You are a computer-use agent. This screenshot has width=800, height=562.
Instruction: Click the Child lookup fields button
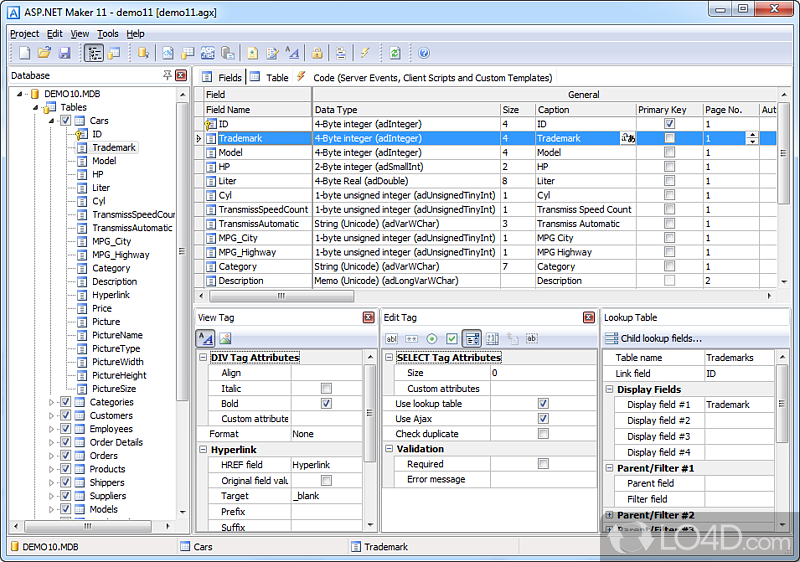tap(660, 338)
